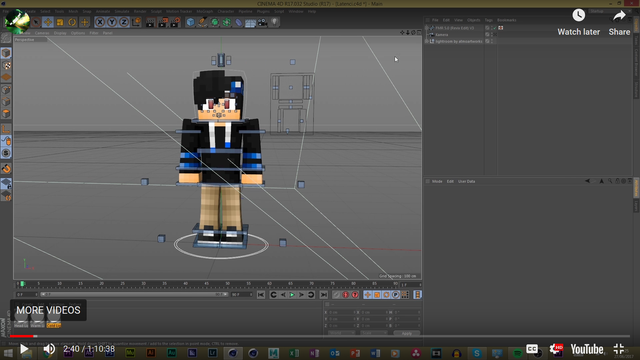
Task: Open Attribute Manager User Data menu
Action: coord(467,181)
